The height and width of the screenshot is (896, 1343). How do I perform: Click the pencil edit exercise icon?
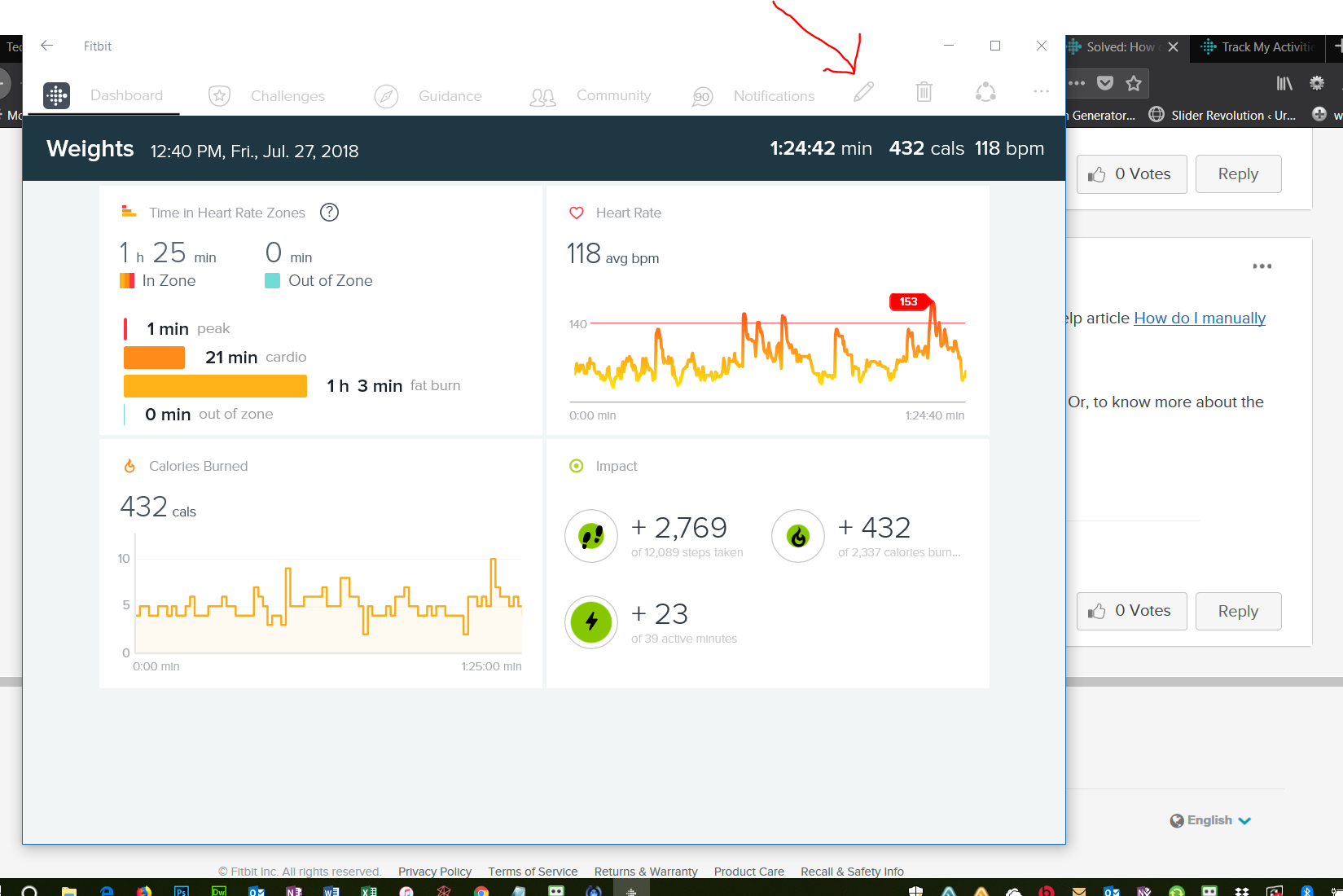click(863, 92)
